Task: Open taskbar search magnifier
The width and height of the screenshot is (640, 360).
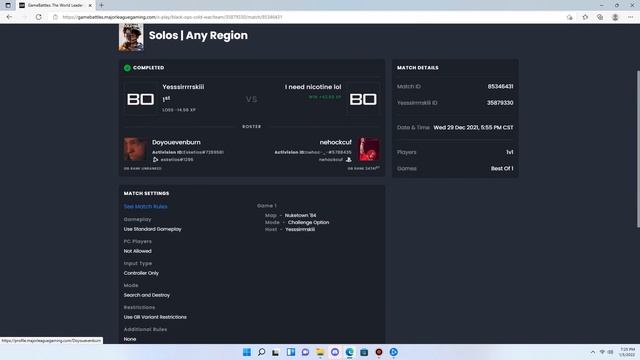Action: click(261, 352)
